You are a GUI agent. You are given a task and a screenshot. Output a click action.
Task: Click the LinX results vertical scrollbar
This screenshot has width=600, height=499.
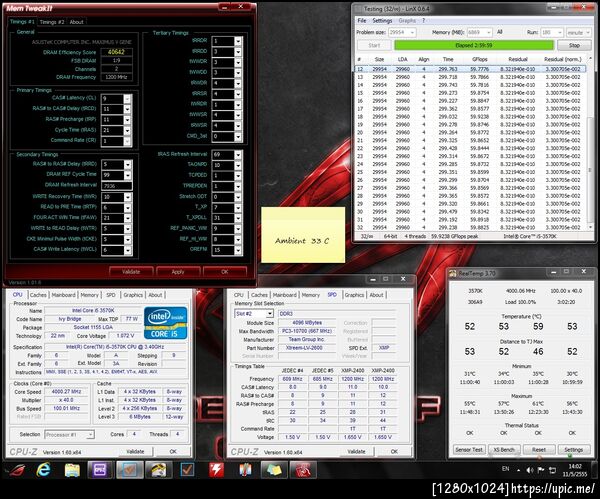pos(590,144)
